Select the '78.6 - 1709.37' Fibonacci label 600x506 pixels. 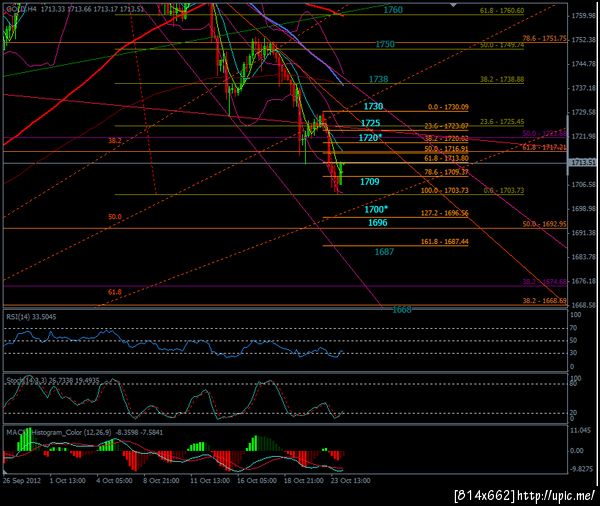tap(447, 172)
